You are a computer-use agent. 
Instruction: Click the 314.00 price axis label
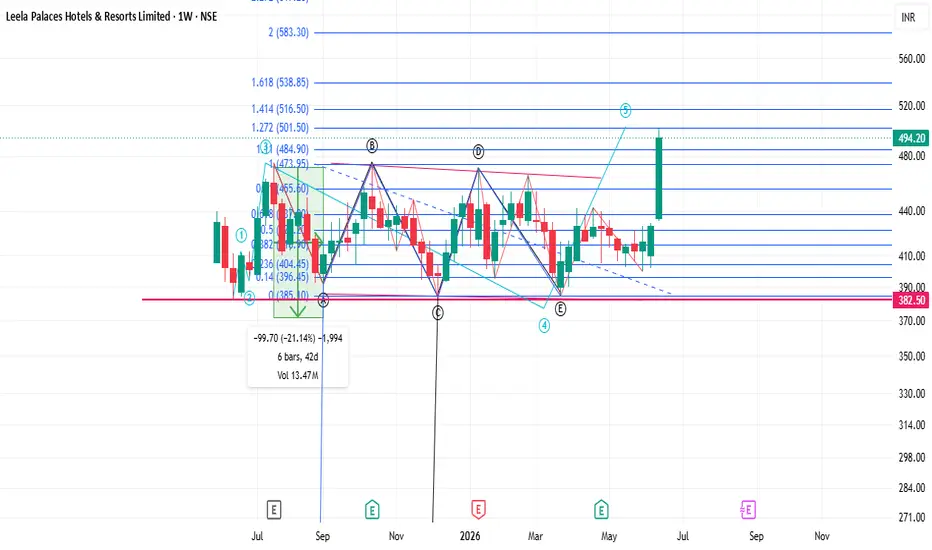click(x=911, y=425)
